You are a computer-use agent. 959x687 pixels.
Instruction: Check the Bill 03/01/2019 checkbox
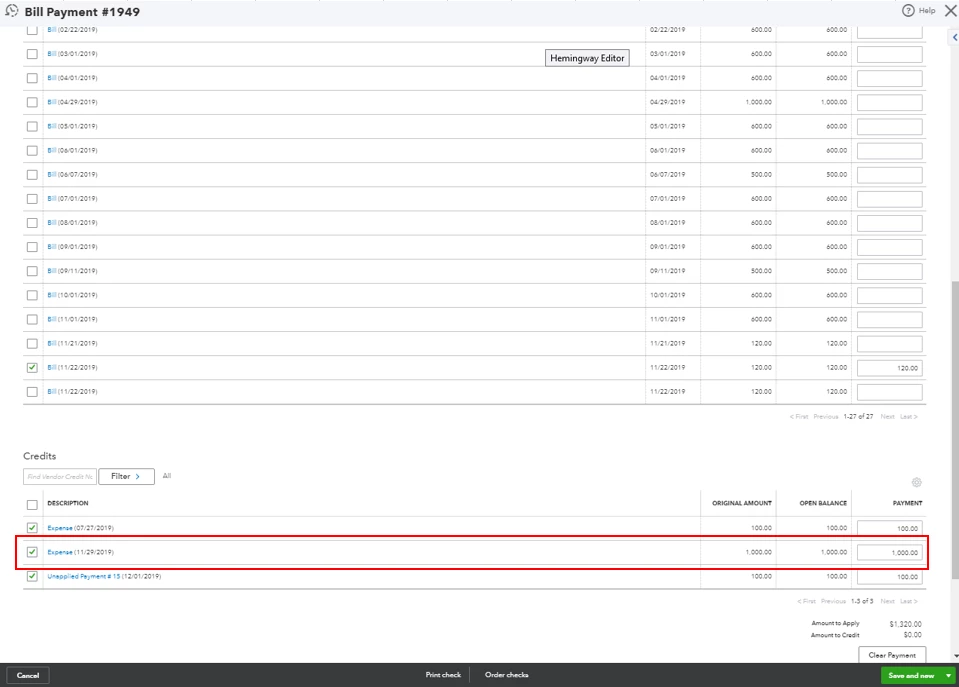click(32, 54)
